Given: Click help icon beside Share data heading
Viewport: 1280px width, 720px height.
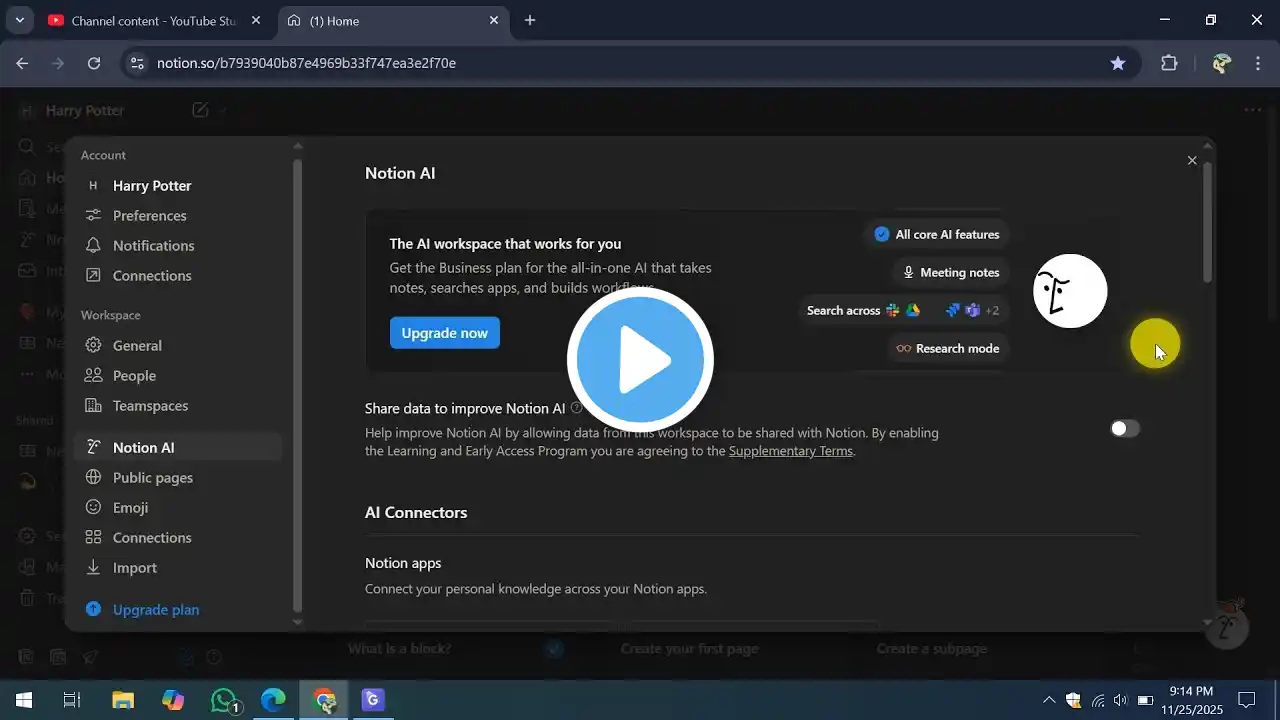Looking at the screenshot, I should (x=576, y=408).
